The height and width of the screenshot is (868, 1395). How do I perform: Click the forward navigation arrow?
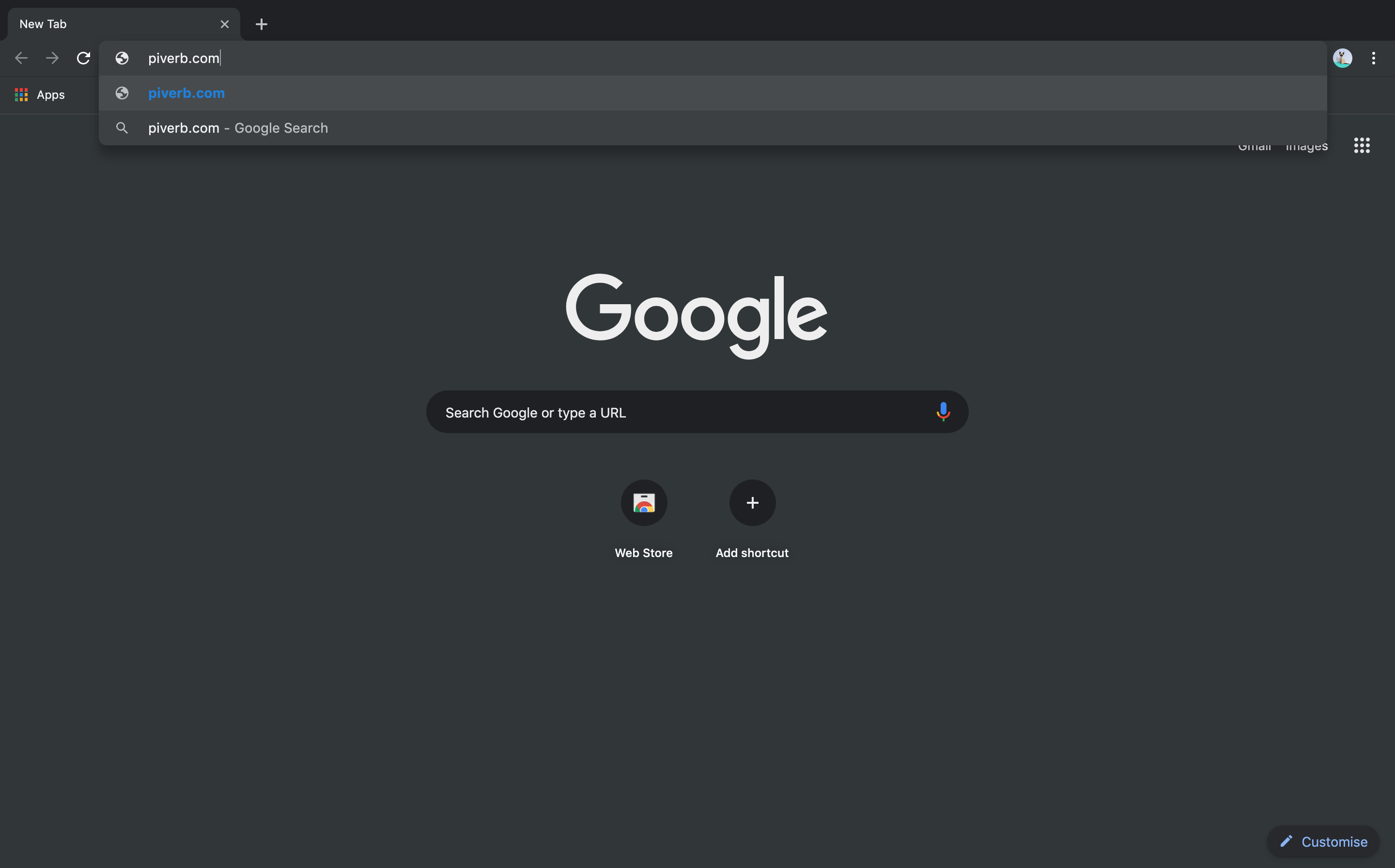(52, 58)
